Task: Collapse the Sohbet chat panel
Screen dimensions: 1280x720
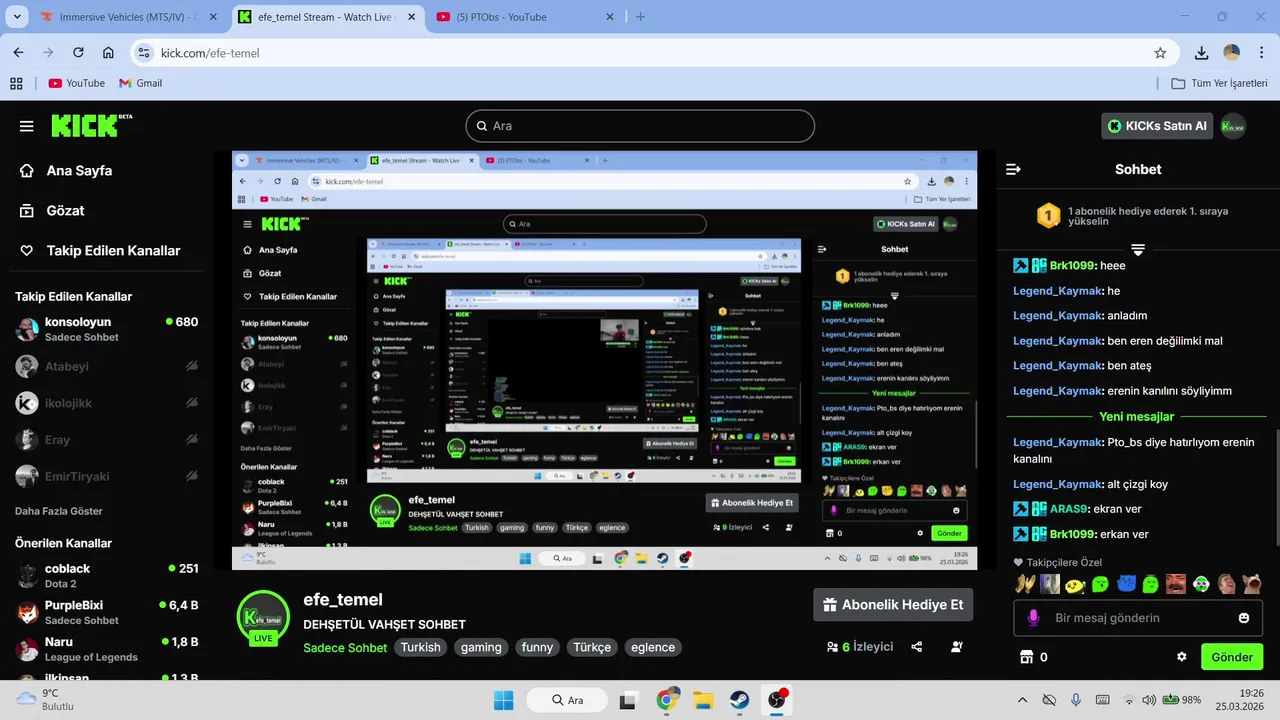Action: click(x=1013, y=169)
